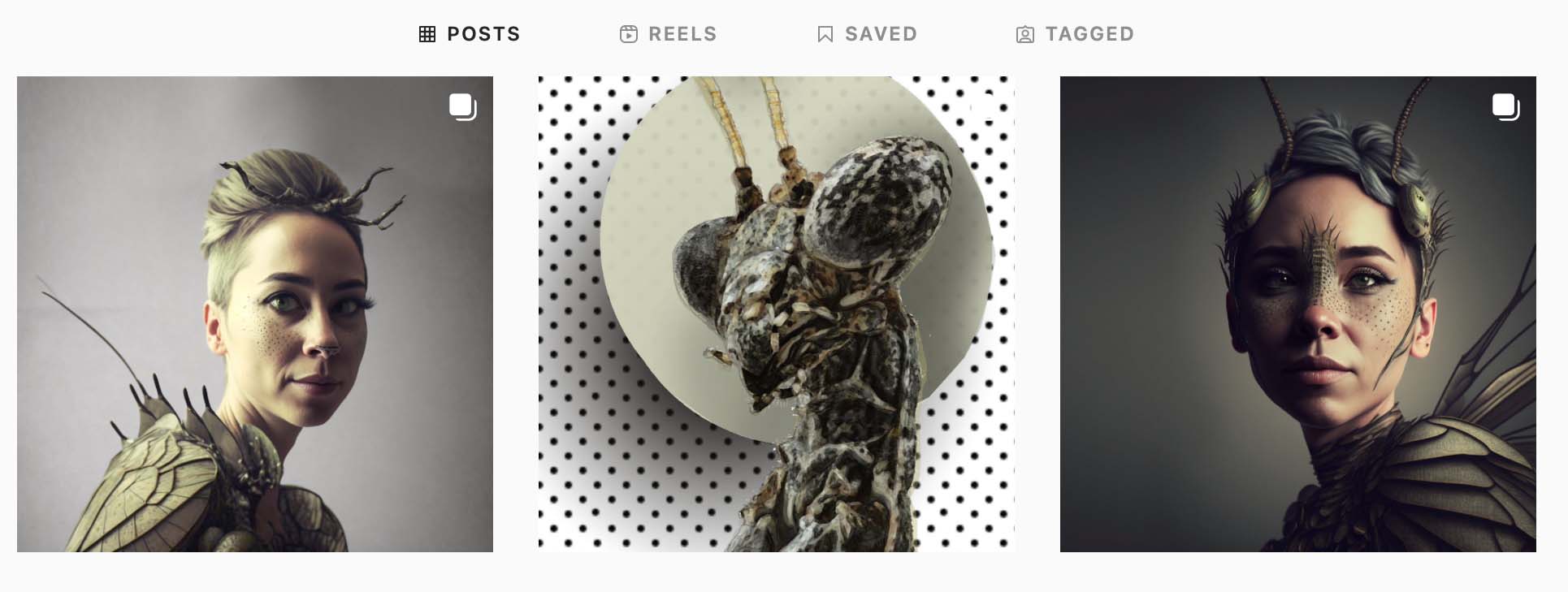Screen dimensions: 1568x592
Task: Switch to the POSTS tab label
Action: [483, 34]
